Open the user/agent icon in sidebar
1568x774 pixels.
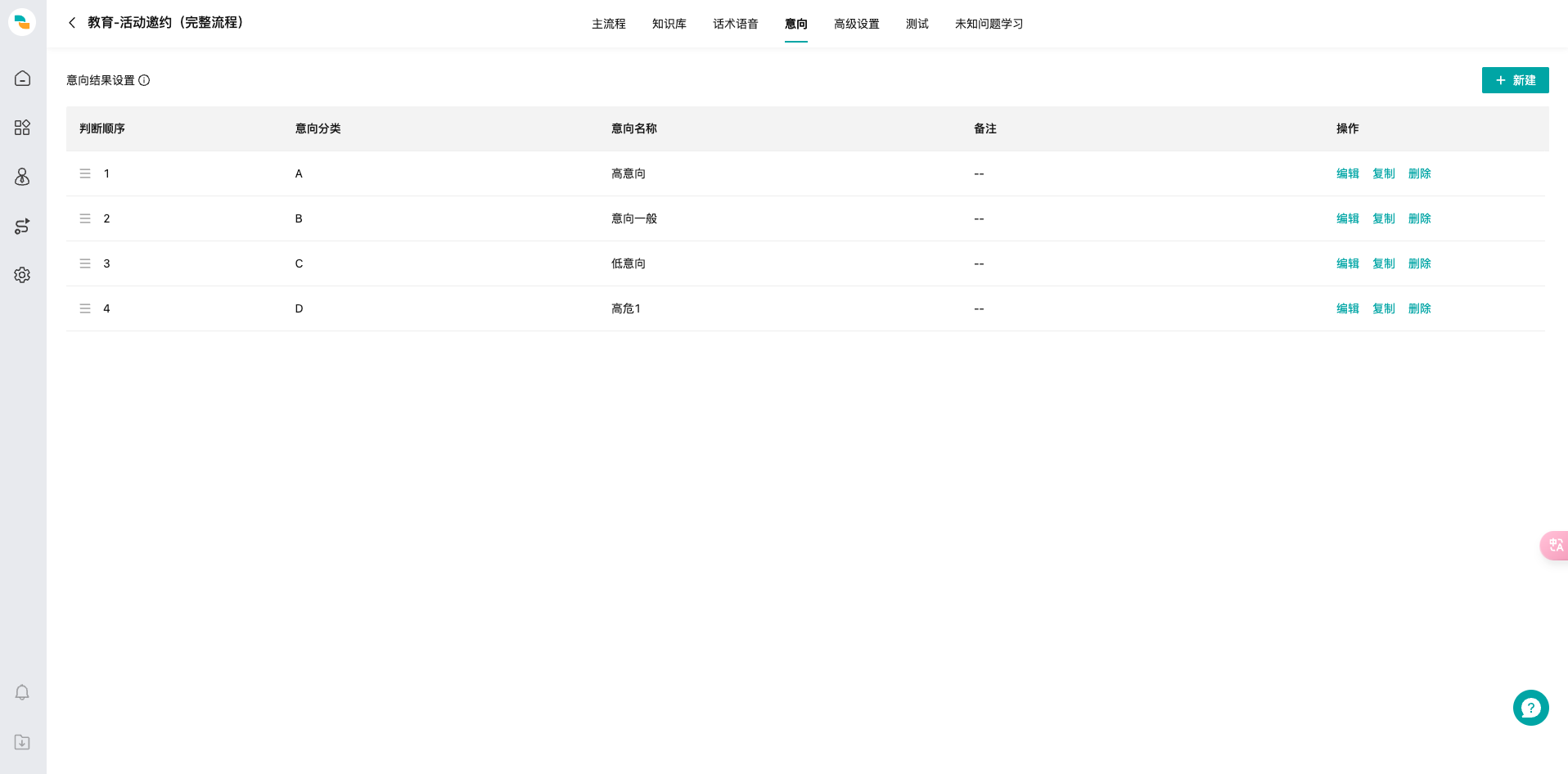22,177
